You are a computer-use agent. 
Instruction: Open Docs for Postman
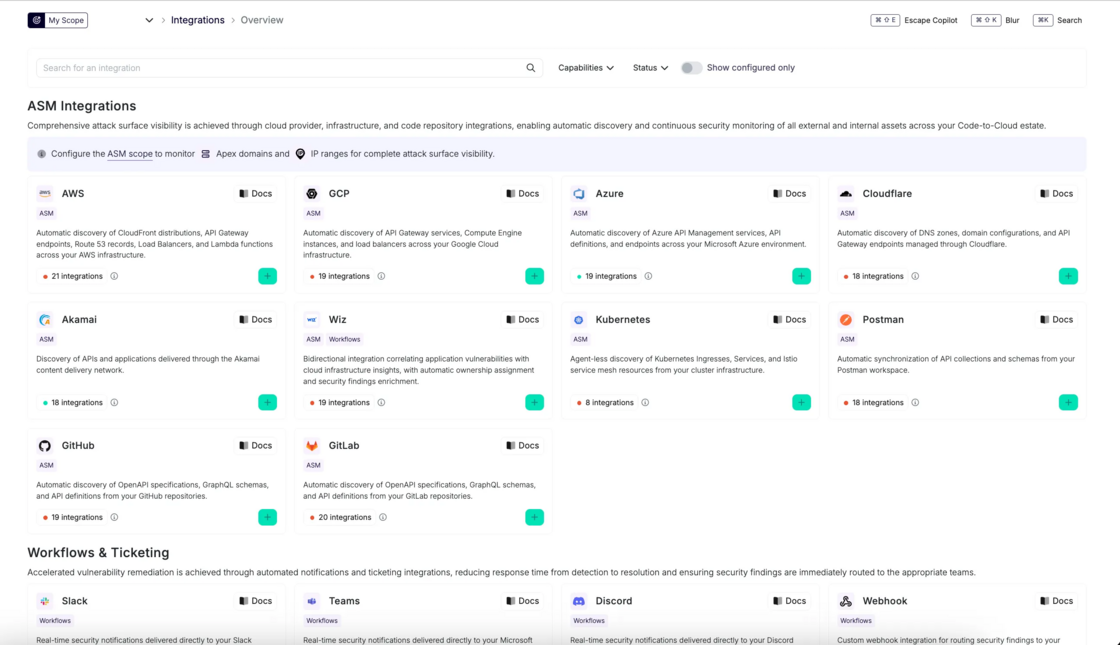click(1056, 319)
